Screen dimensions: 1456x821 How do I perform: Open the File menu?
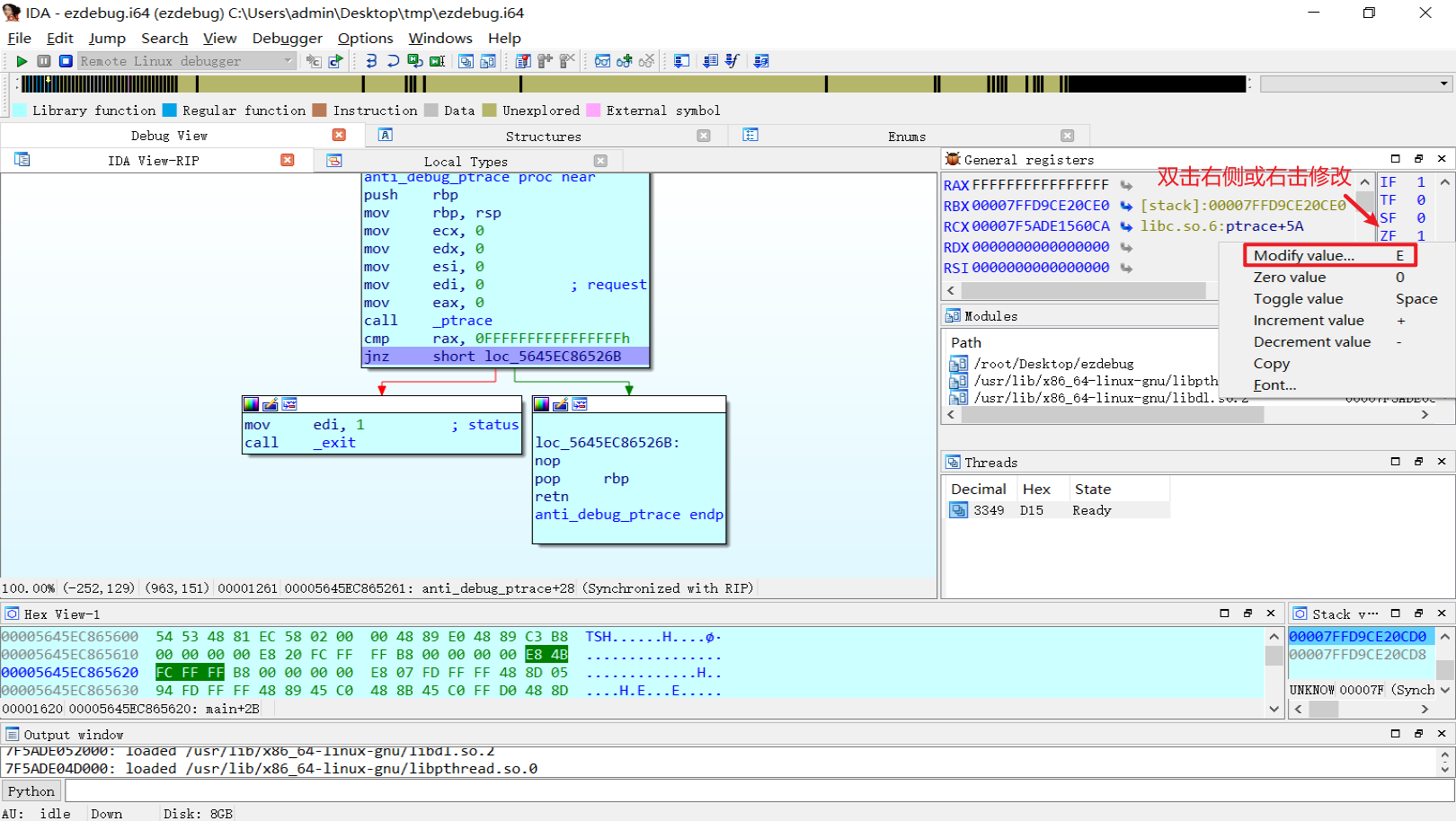[19, 38]
